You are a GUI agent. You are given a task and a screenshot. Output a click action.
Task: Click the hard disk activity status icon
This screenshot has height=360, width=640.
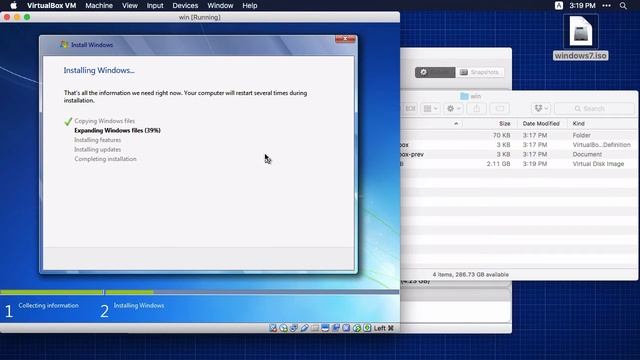pyautogui.click(x=273, y=328)
